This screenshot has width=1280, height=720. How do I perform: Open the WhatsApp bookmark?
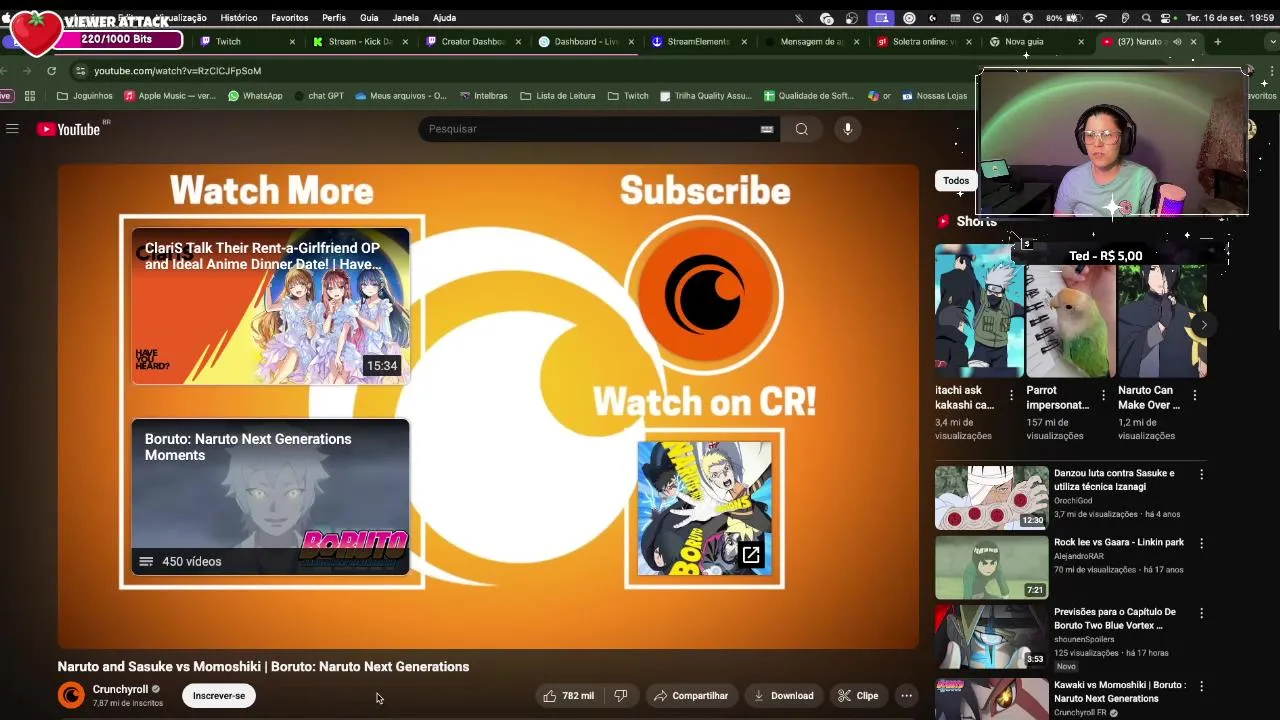(x=255, y=96)
